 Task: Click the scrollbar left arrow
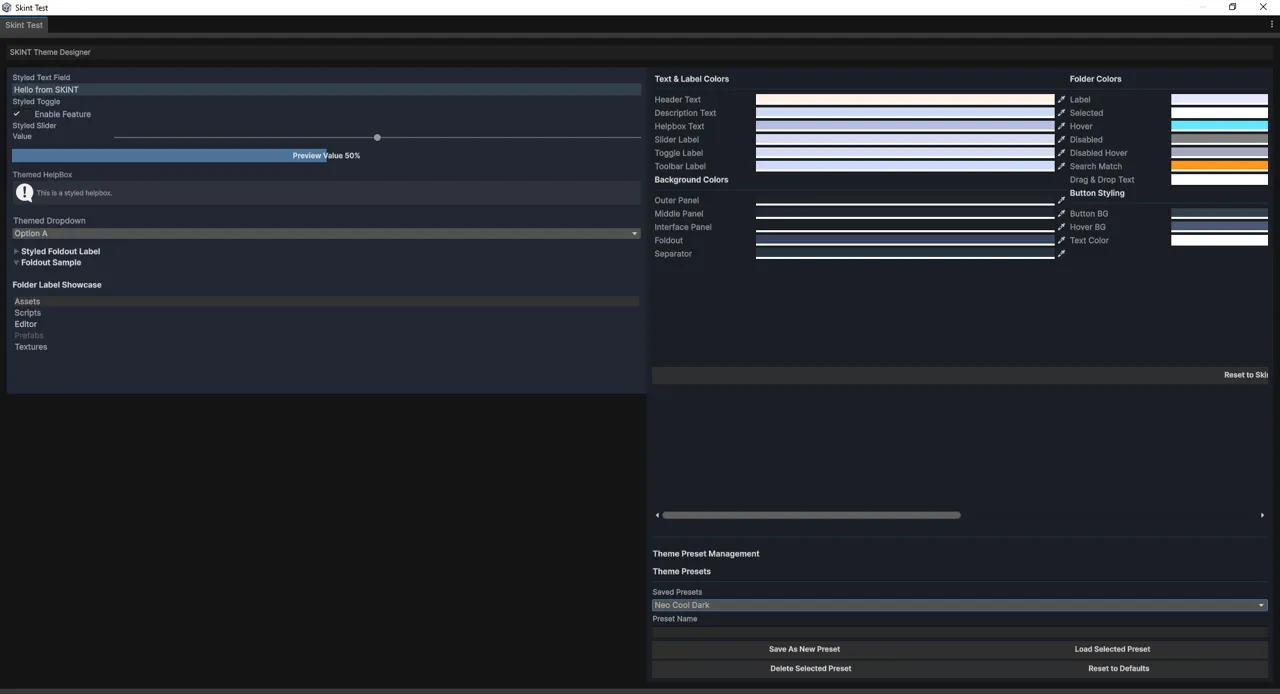tap(657, 515)
